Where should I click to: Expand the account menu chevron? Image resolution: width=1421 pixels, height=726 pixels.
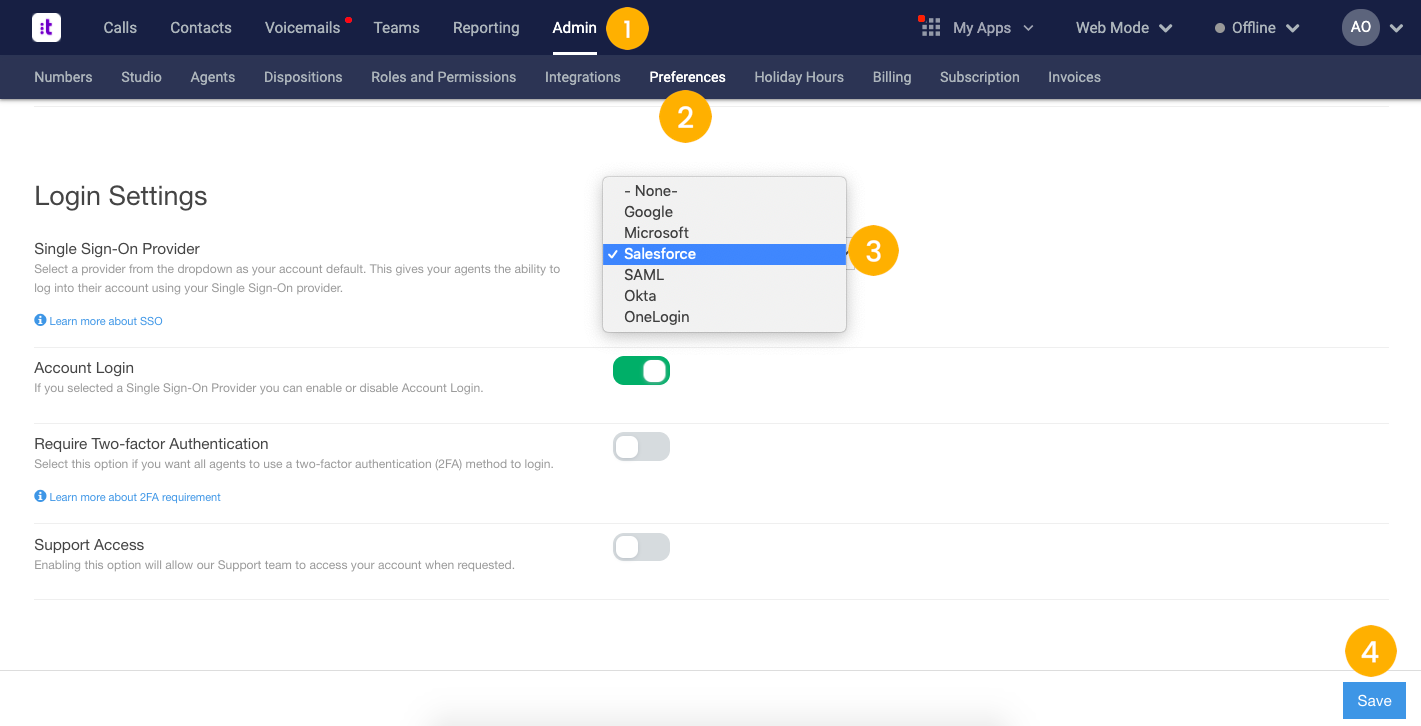[x=1397, y=28]
